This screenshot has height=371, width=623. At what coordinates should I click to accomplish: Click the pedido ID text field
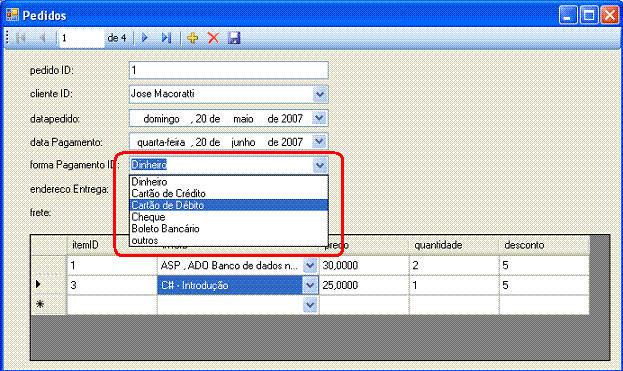pos(228,70)
